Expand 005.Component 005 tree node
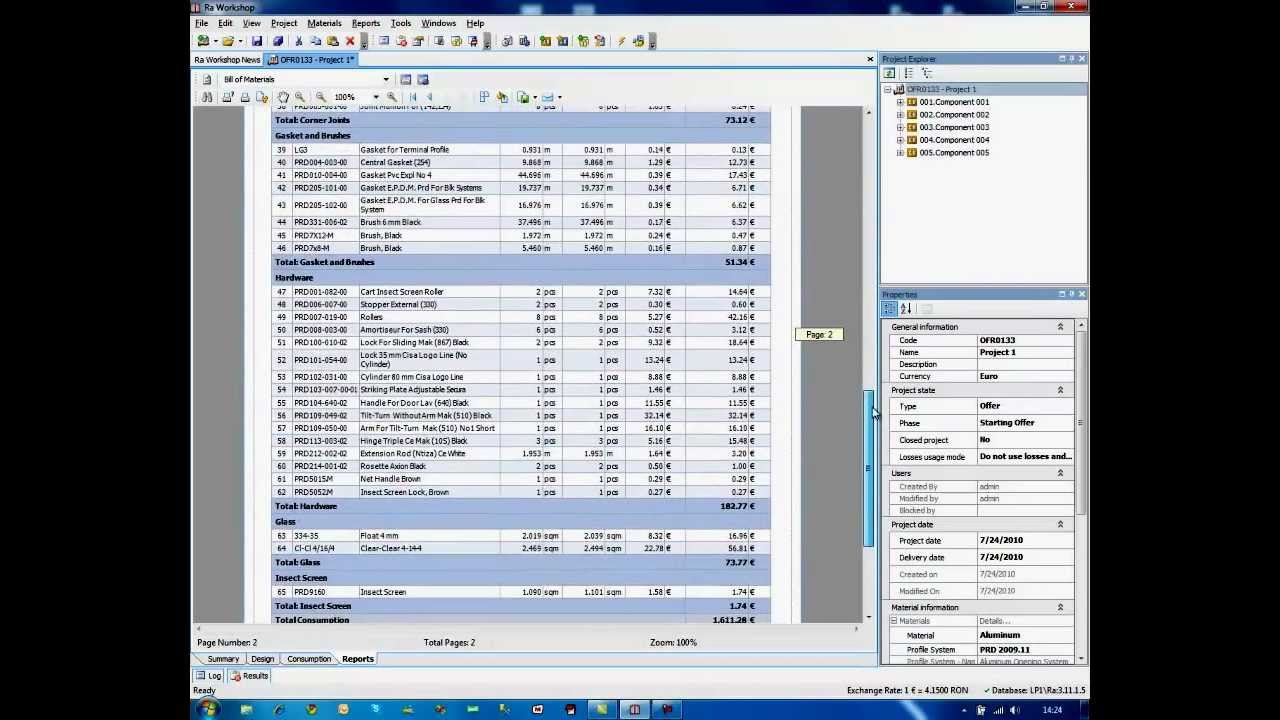The image size is (1280, 720). [900, 153]
